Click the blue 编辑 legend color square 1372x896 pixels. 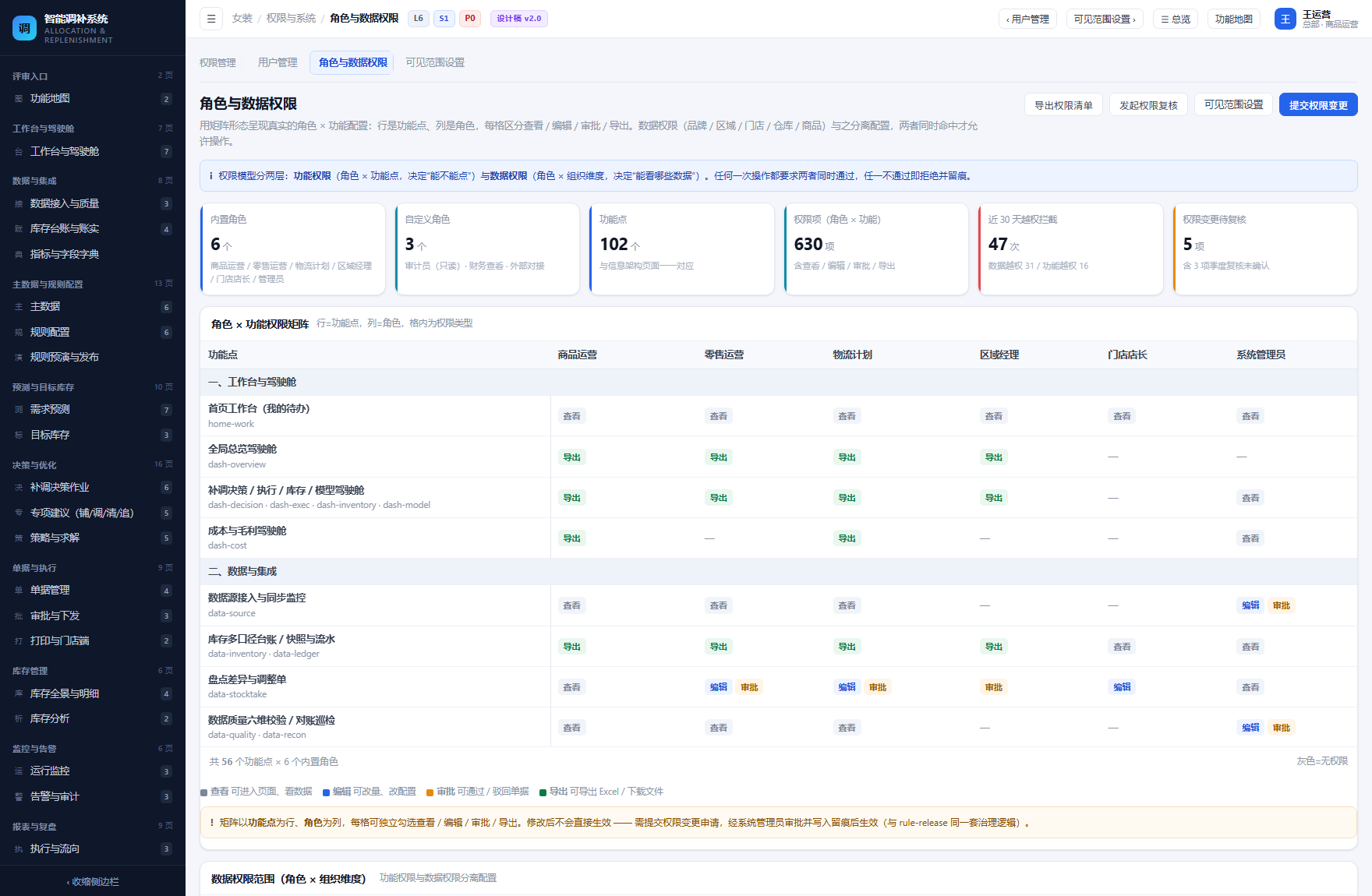tap(326, 792)
